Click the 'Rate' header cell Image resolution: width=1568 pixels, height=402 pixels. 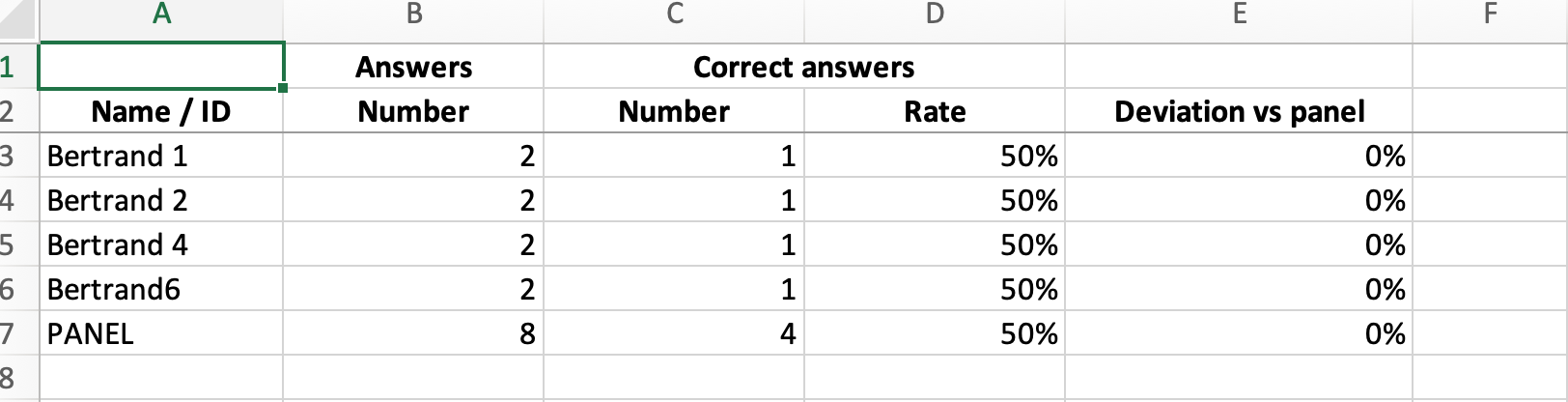[x=935, y=111]
